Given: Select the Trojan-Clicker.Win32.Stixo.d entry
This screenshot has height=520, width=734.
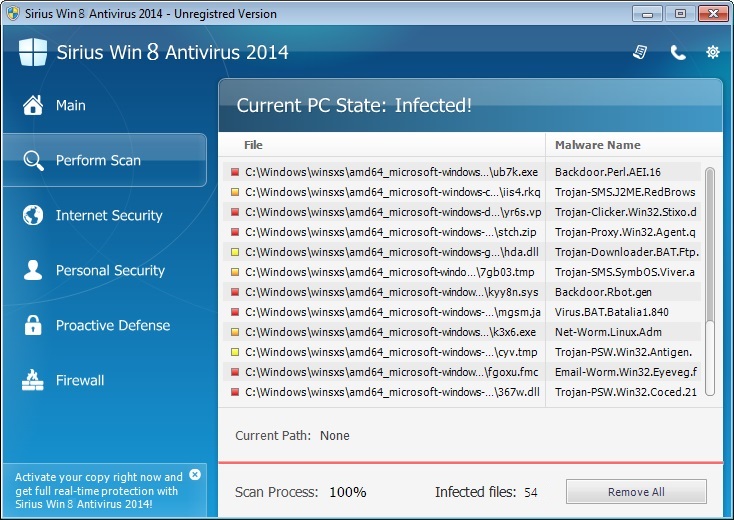Looking at the screenshot, I should click(x=625, y=212).
